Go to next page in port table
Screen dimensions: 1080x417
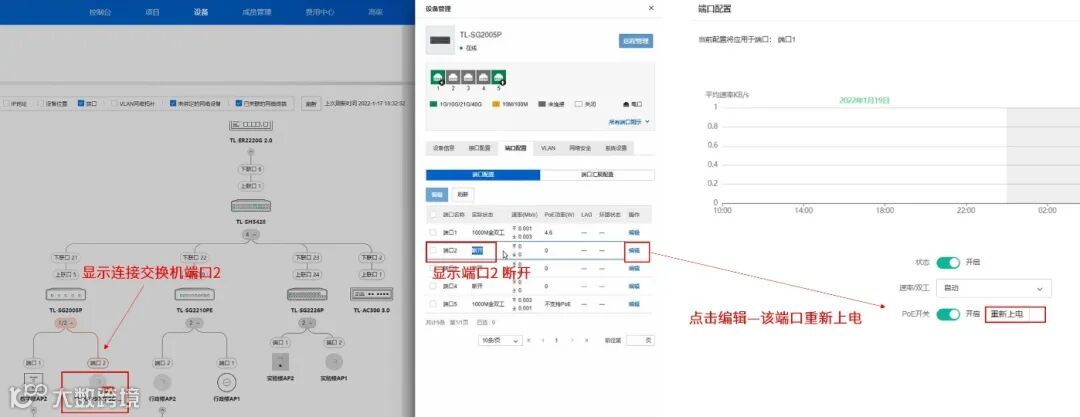click(571, 340)
